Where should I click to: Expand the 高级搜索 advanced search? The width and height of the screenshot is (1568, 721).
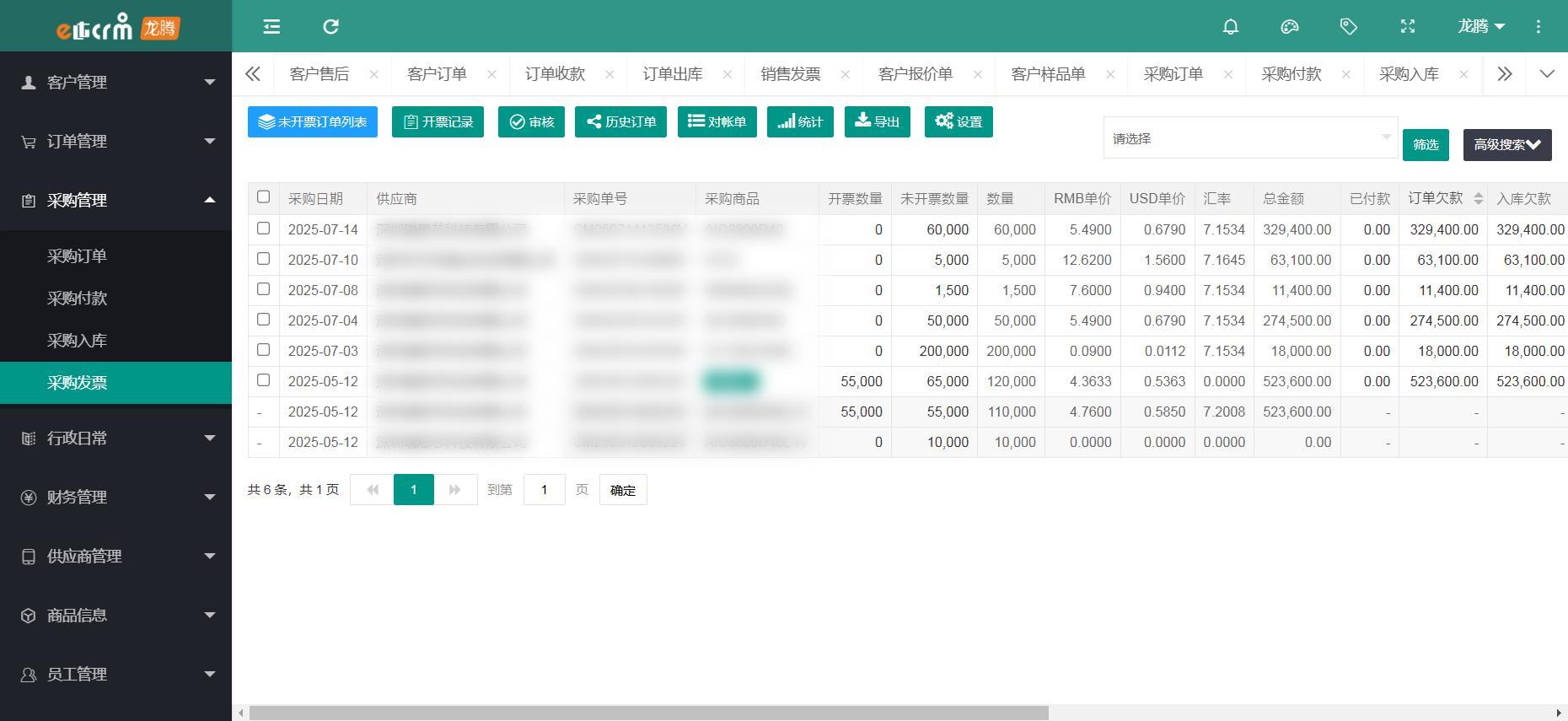pyautogui.click(x=1506, y=145)
